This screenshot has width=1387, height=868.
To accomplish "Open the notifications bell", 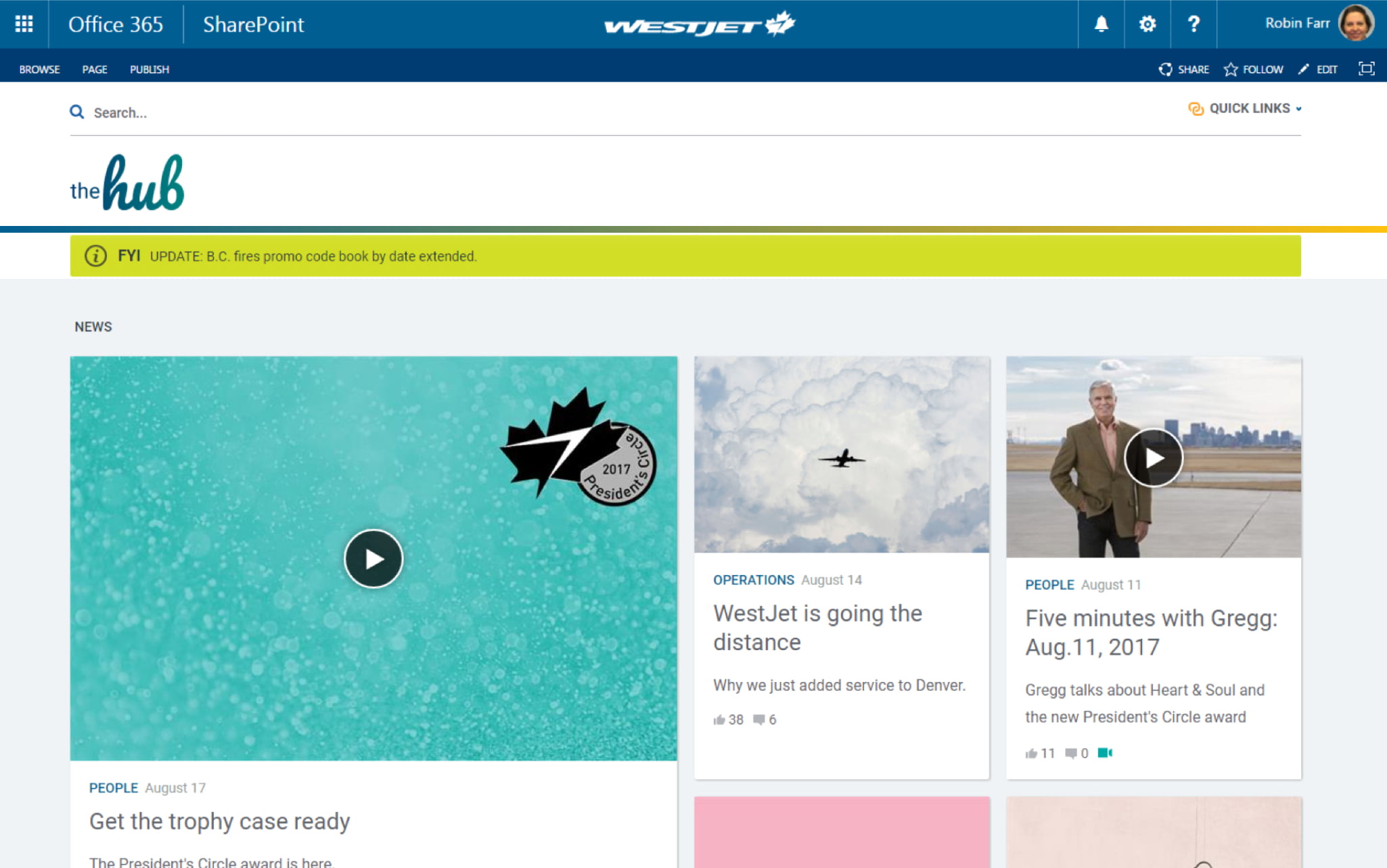I will click(x=1101, y=24).
